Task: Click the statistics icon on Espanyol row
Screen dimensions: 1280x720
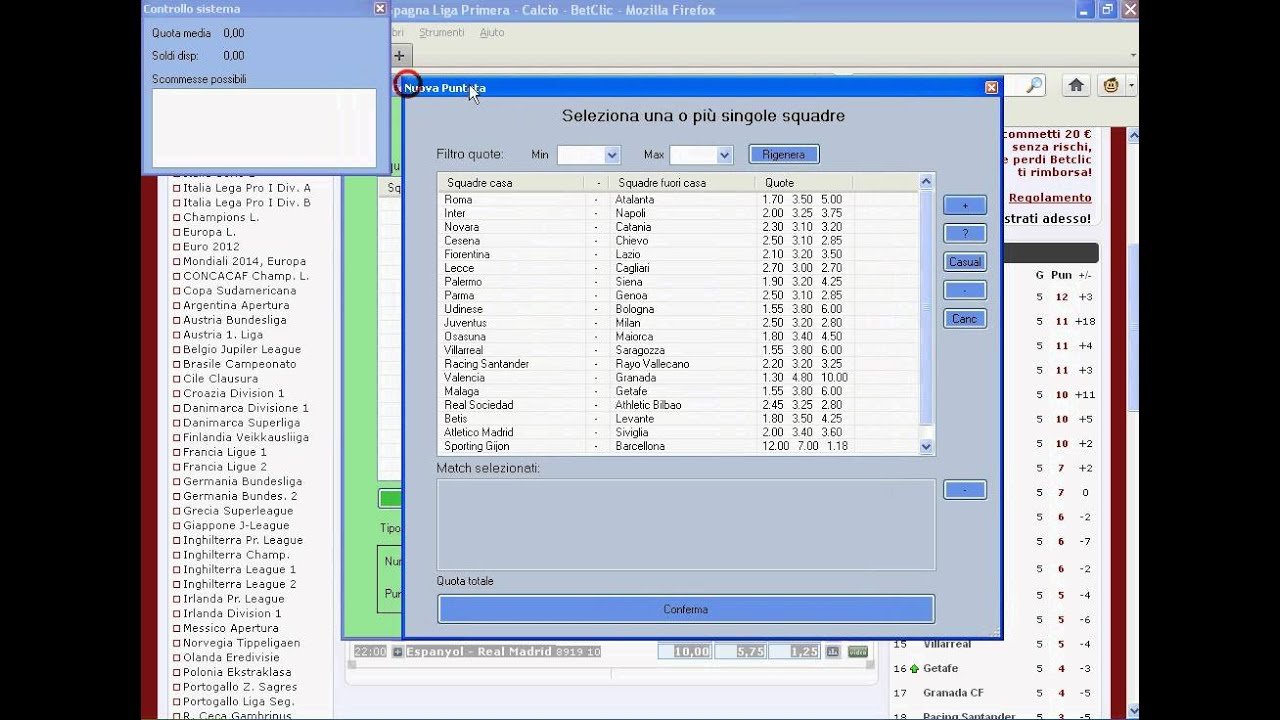Action: coord(832,652)
